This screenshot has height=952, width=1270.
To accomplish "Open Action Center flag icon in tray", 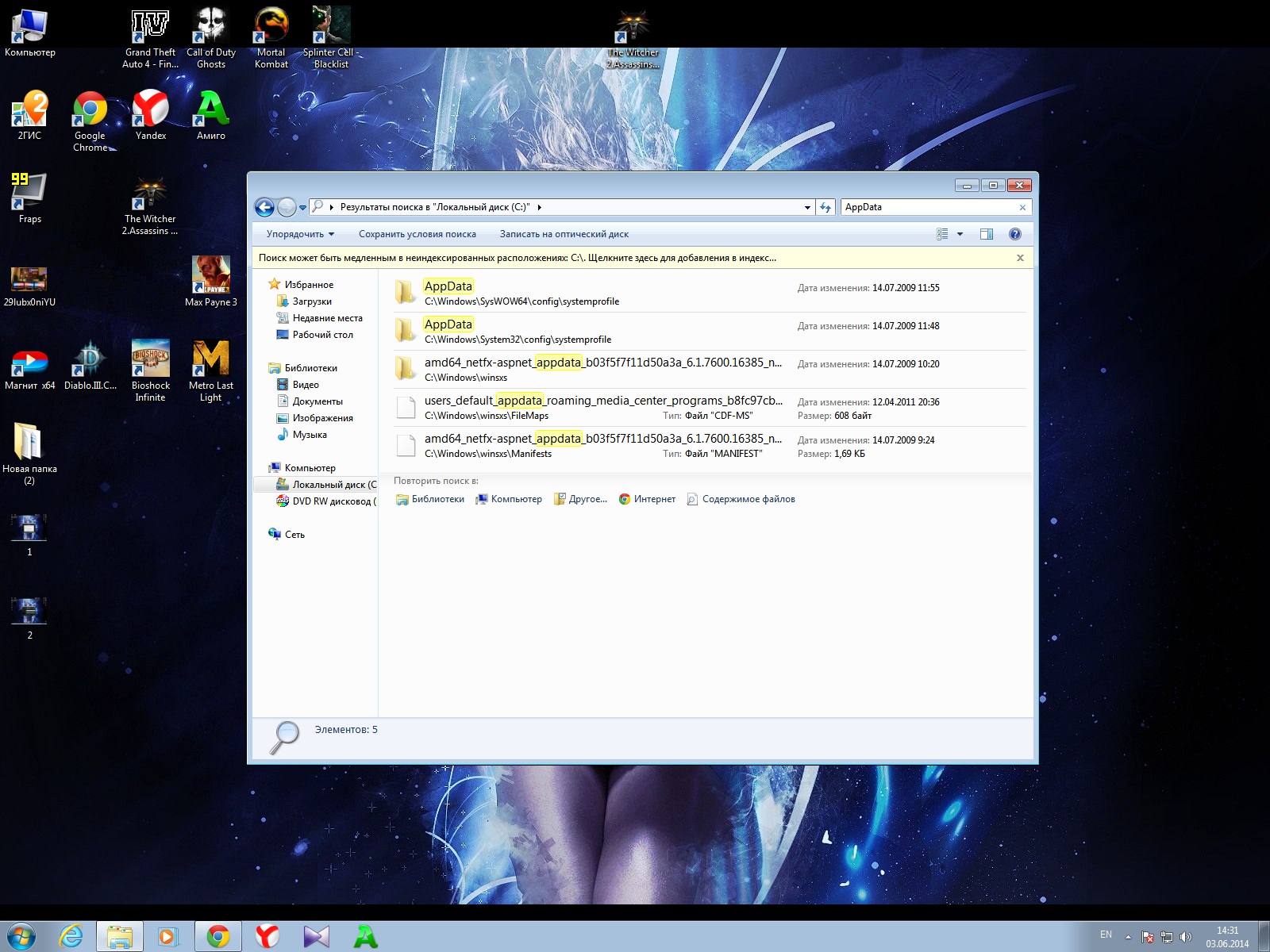I will (1148, 937).
